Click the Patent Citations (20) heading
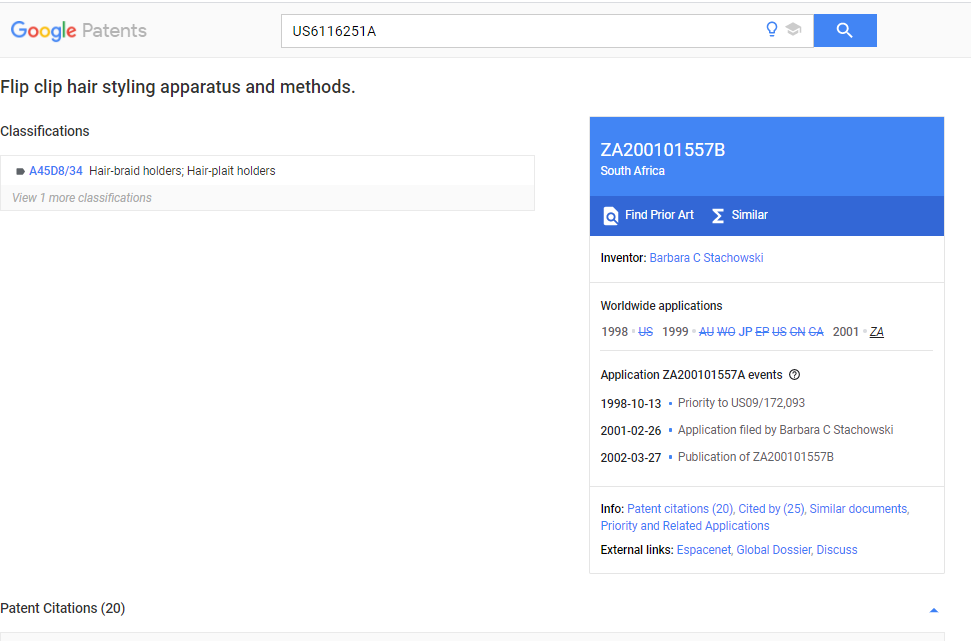 (x=63, y=608)
